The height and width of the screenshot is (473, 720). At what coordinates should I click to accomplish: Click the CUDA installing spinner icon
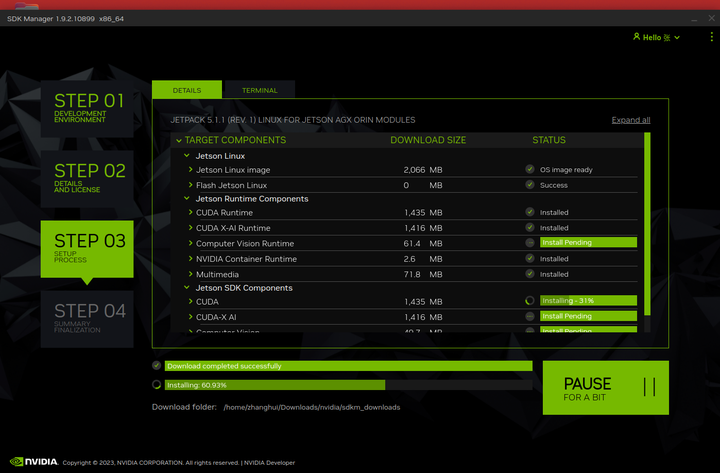pyautogui.click(x=530, y=301)
